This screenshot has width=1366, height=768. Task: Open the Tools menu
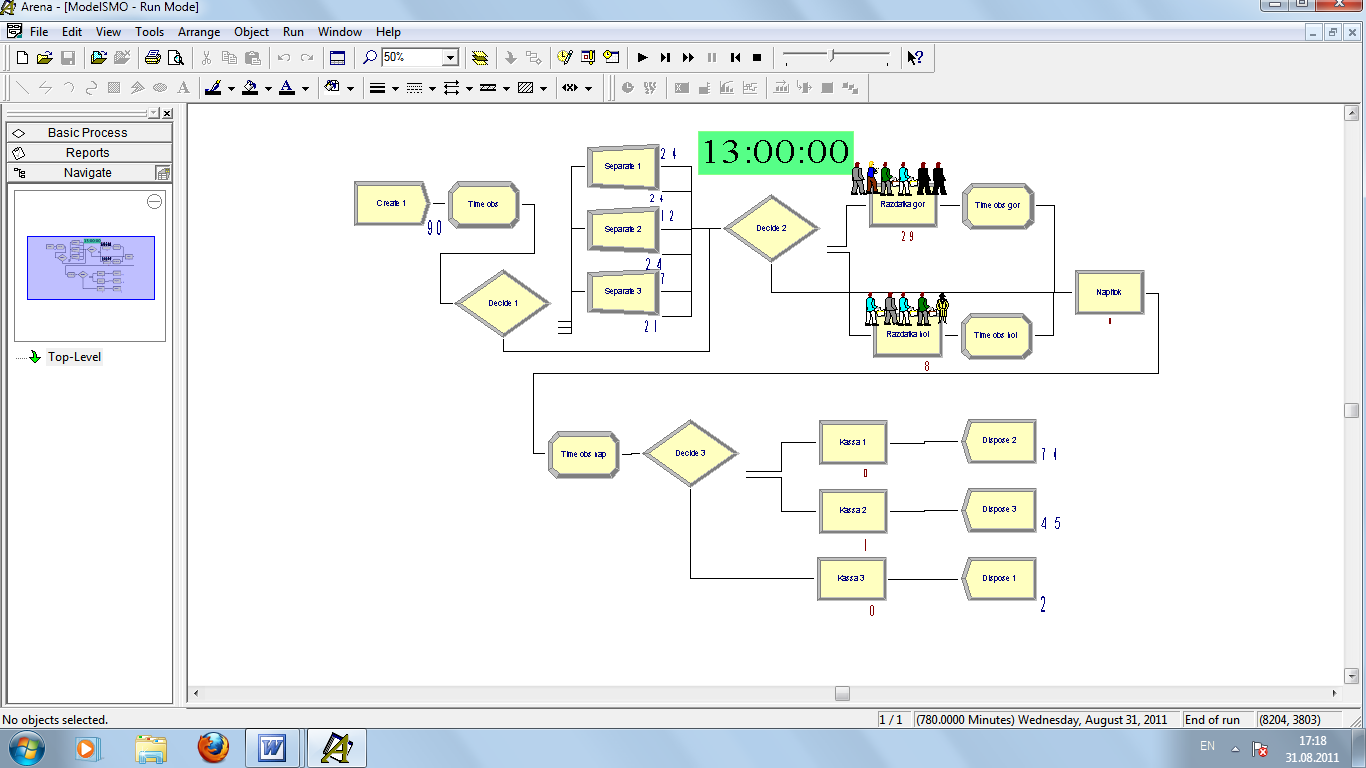pyautogui.click(x=150, y=32)
